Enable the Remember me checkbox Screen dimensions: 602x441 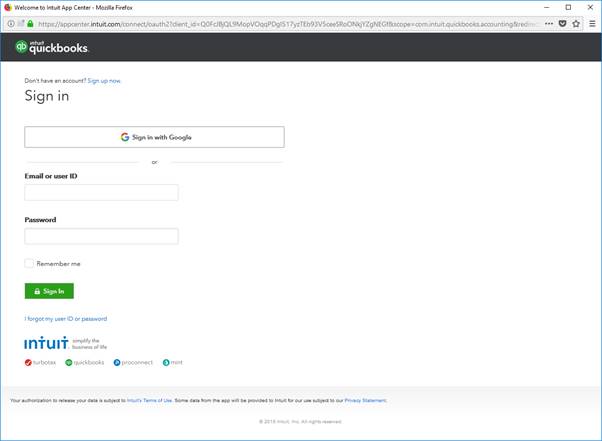pos(29,264)
